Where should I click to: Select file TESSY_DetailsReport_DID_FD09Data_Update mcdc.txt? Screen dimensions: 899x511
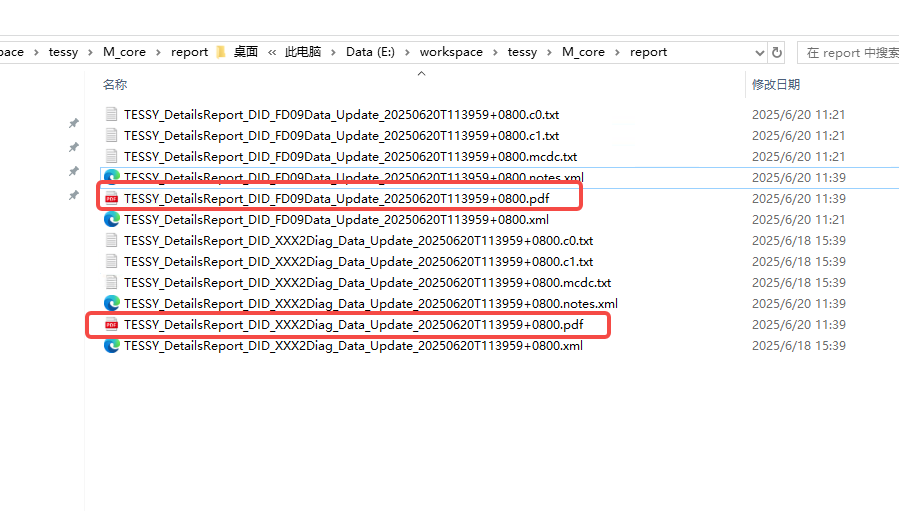click(350, 157)
